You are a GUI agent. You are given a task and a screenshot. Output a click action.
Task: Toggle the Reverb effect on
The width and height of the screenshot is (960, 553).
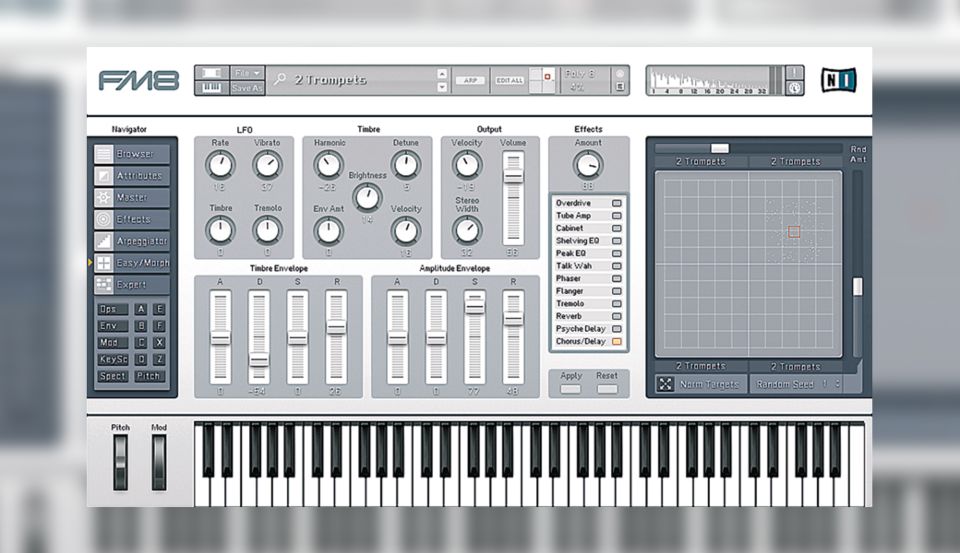click(616, 316)
